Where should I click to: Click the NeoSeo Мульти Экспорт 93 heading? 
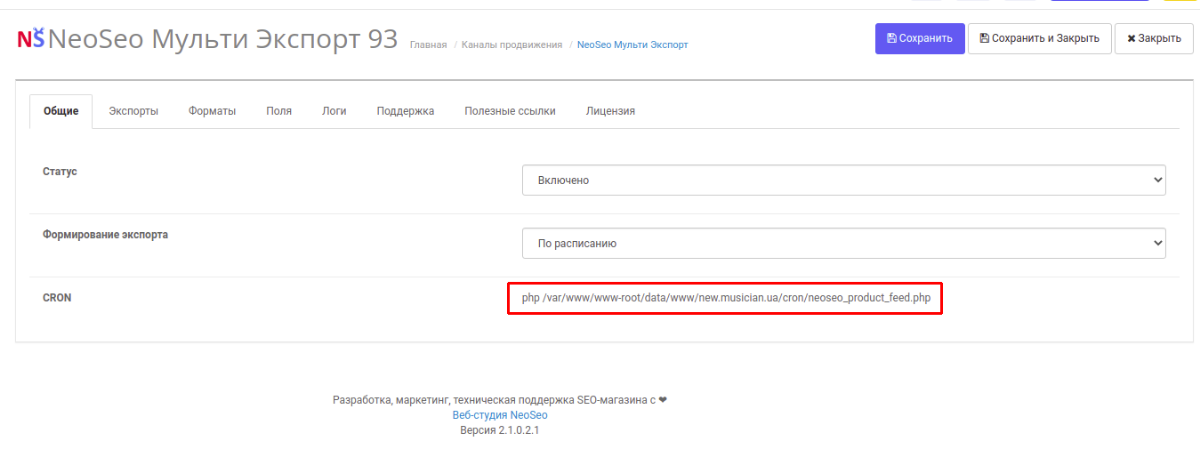222,39
